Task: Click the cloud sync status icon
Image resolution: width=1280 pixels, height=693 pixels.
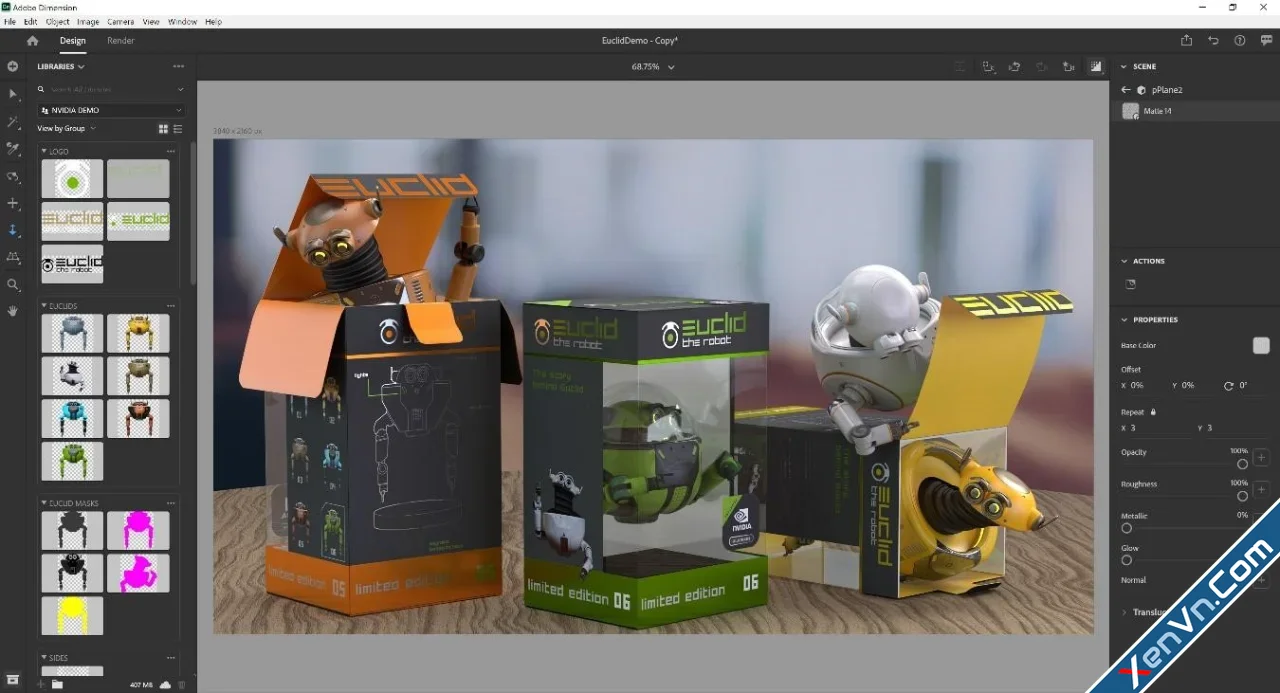Action: point(164,685)
